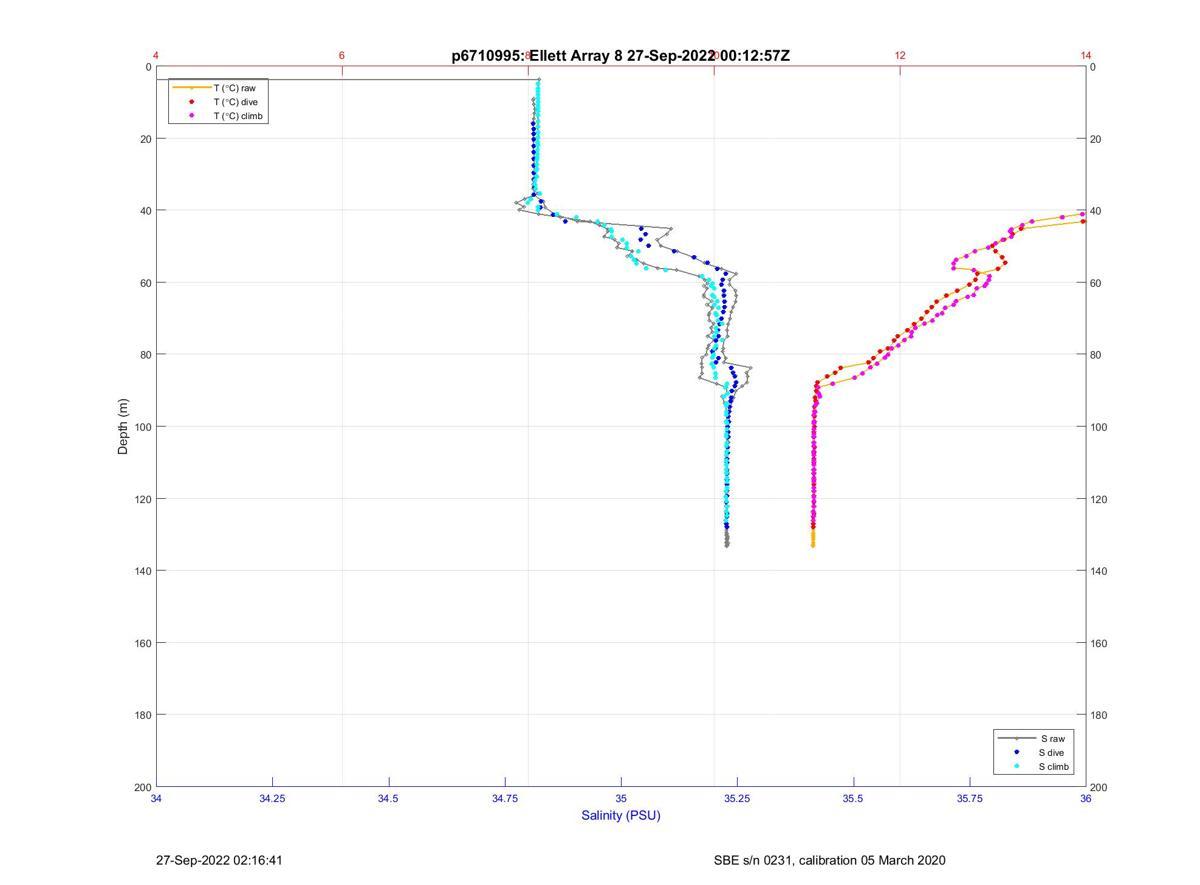
Task: Click salinity tick label '35.75'
Action: point(970,798)
